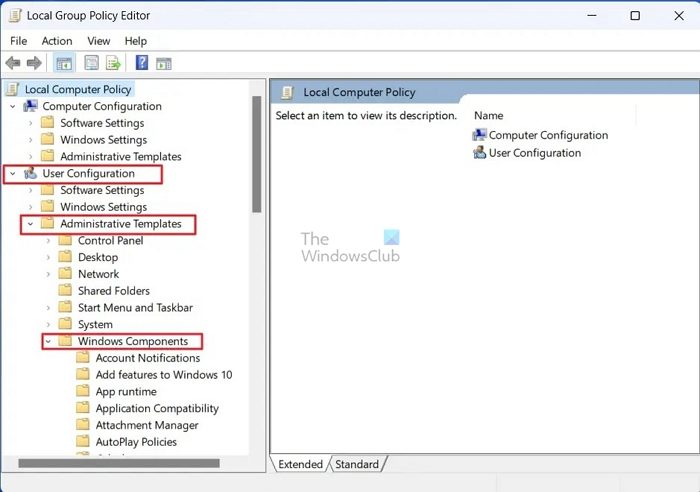
Task: Open the Help menu
Action: [136, 41]
